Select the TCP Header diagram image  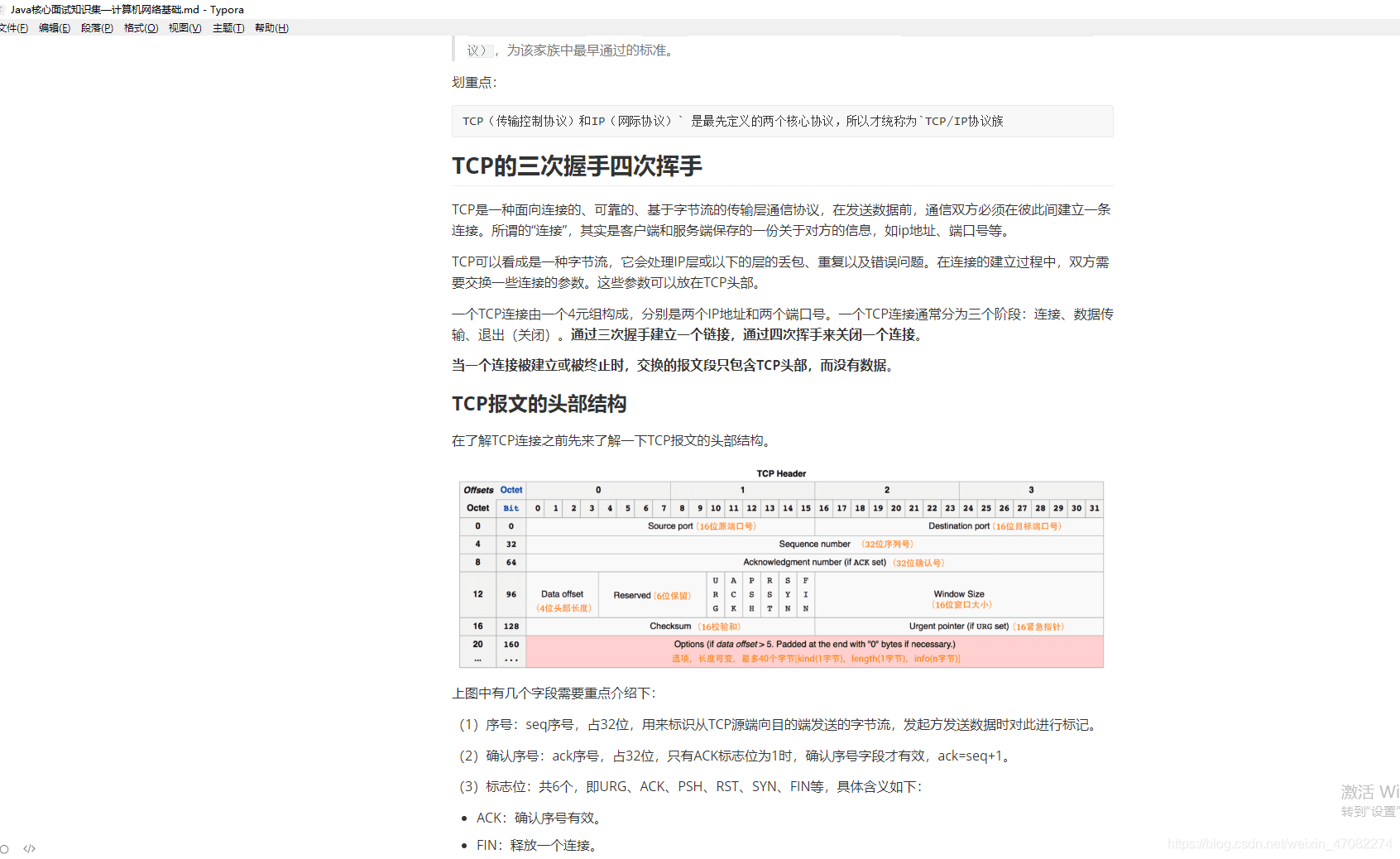[x=781, y=568]
